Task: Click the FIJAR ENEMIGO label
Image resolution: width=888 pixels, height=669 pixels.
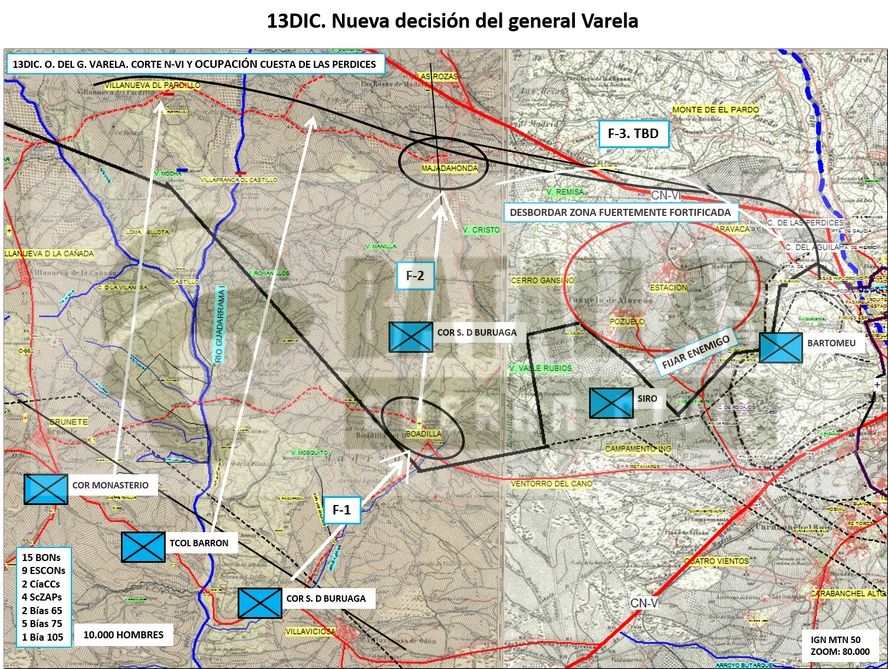Action: point(697,350)
